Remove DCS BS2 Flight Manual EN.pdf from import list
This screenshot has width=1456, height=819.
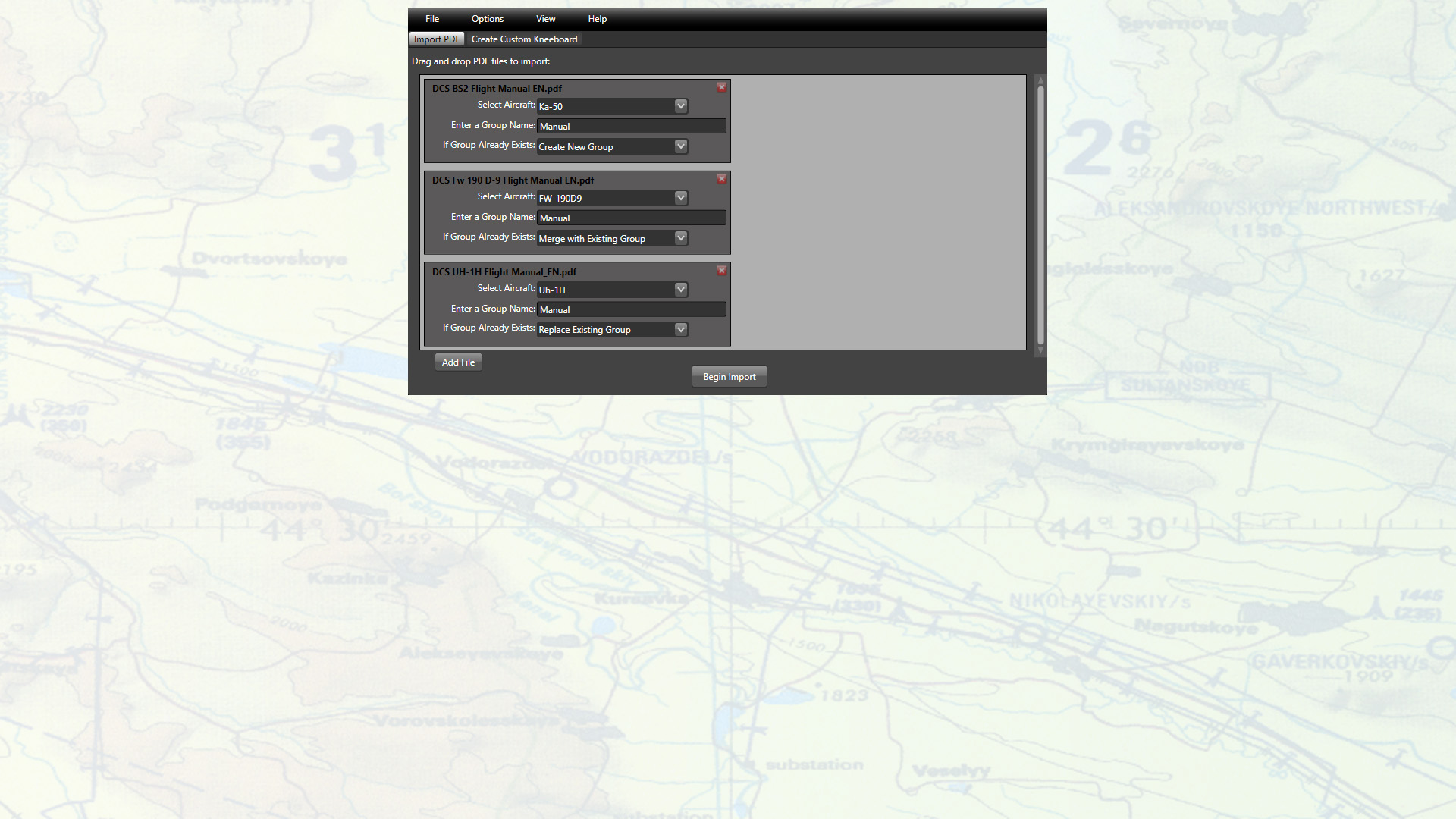pos(721,87)
